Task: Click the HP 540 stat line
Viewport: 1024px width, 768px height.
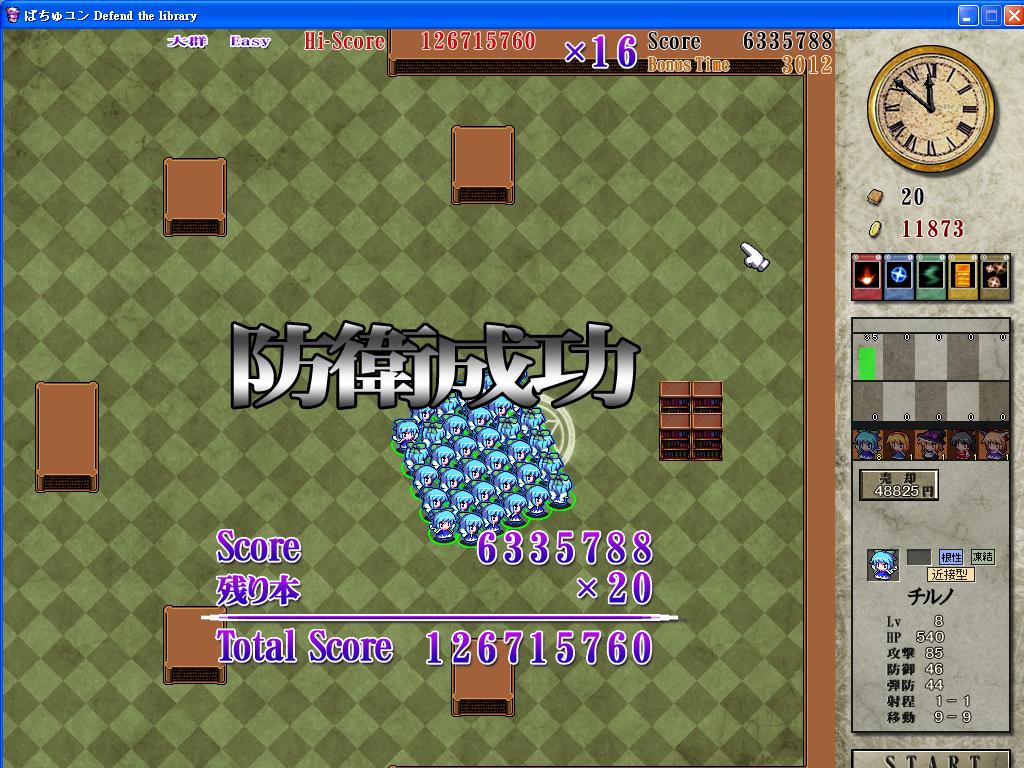Action: coord(915,637)
